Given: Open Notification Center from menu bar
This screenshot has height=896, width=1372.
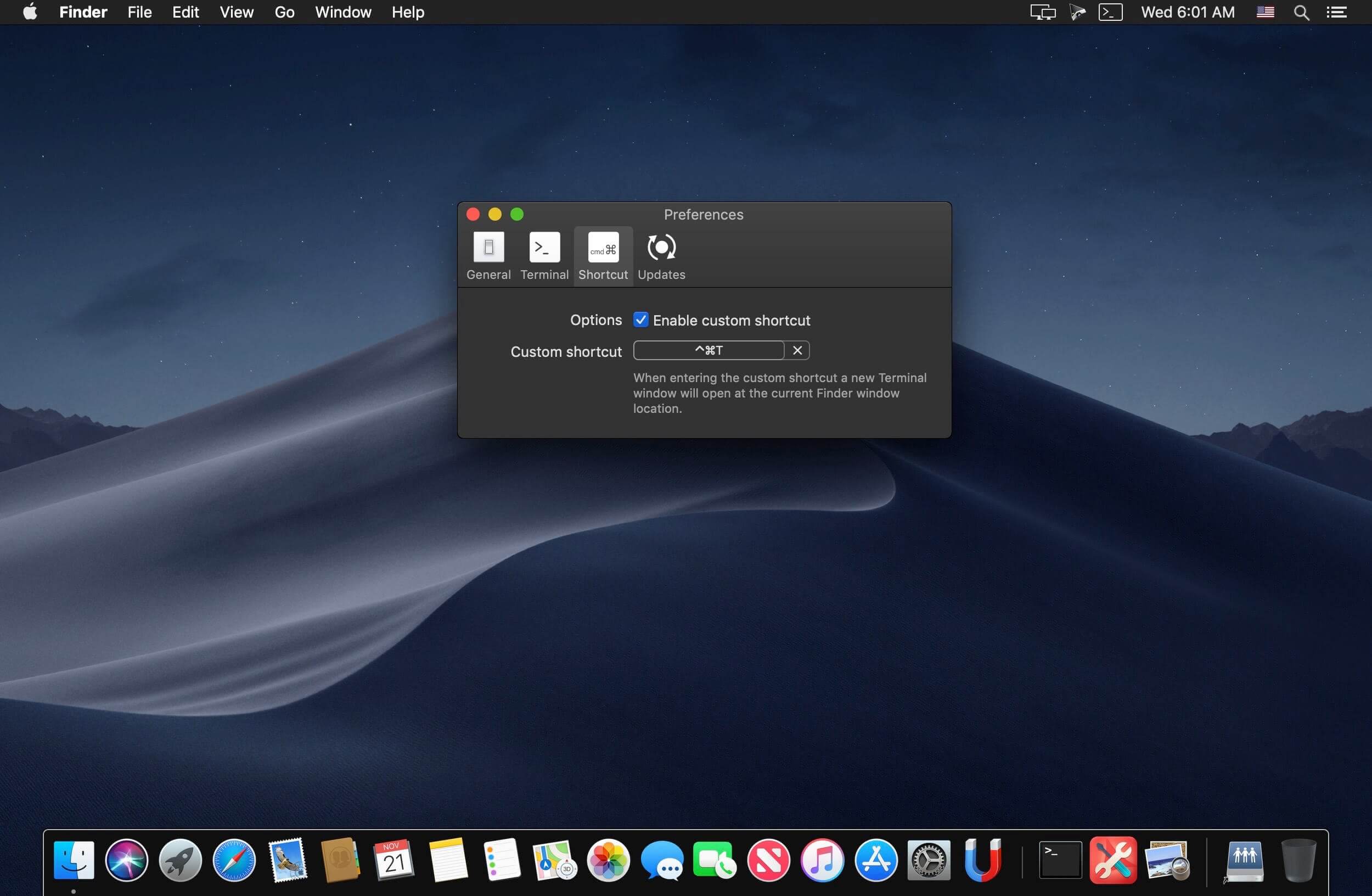Looking at the screenshot, I should tap(1336, 12).
